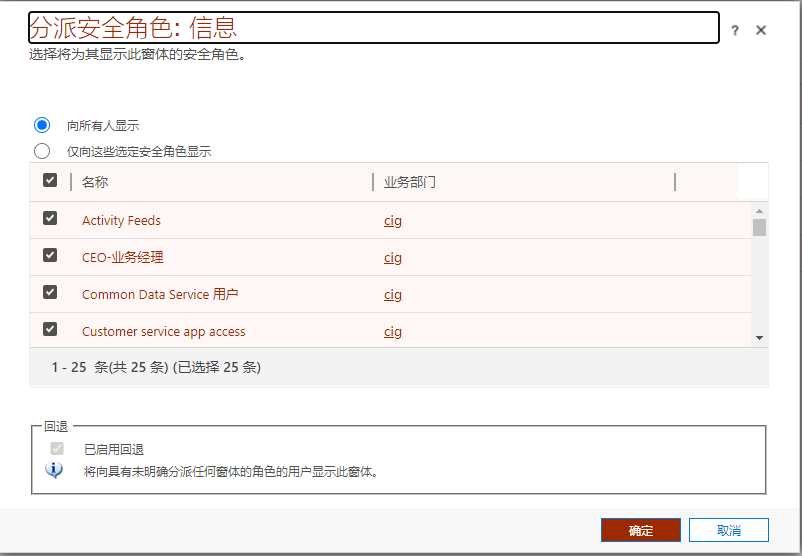Click the scroll up arrow of list
This screenshot has height=556, width=802.
pyautogui.click(x=760, y=211)
